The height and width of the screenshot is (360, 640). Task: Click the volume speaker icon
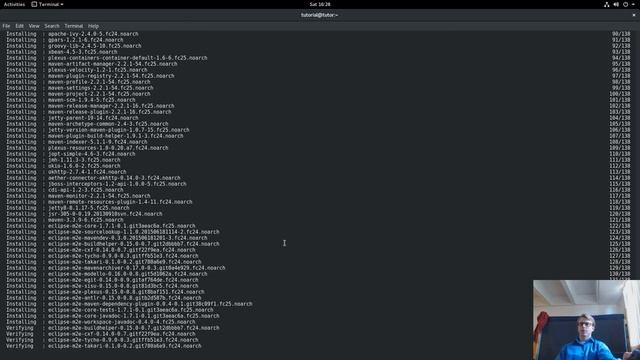point(616,4)
